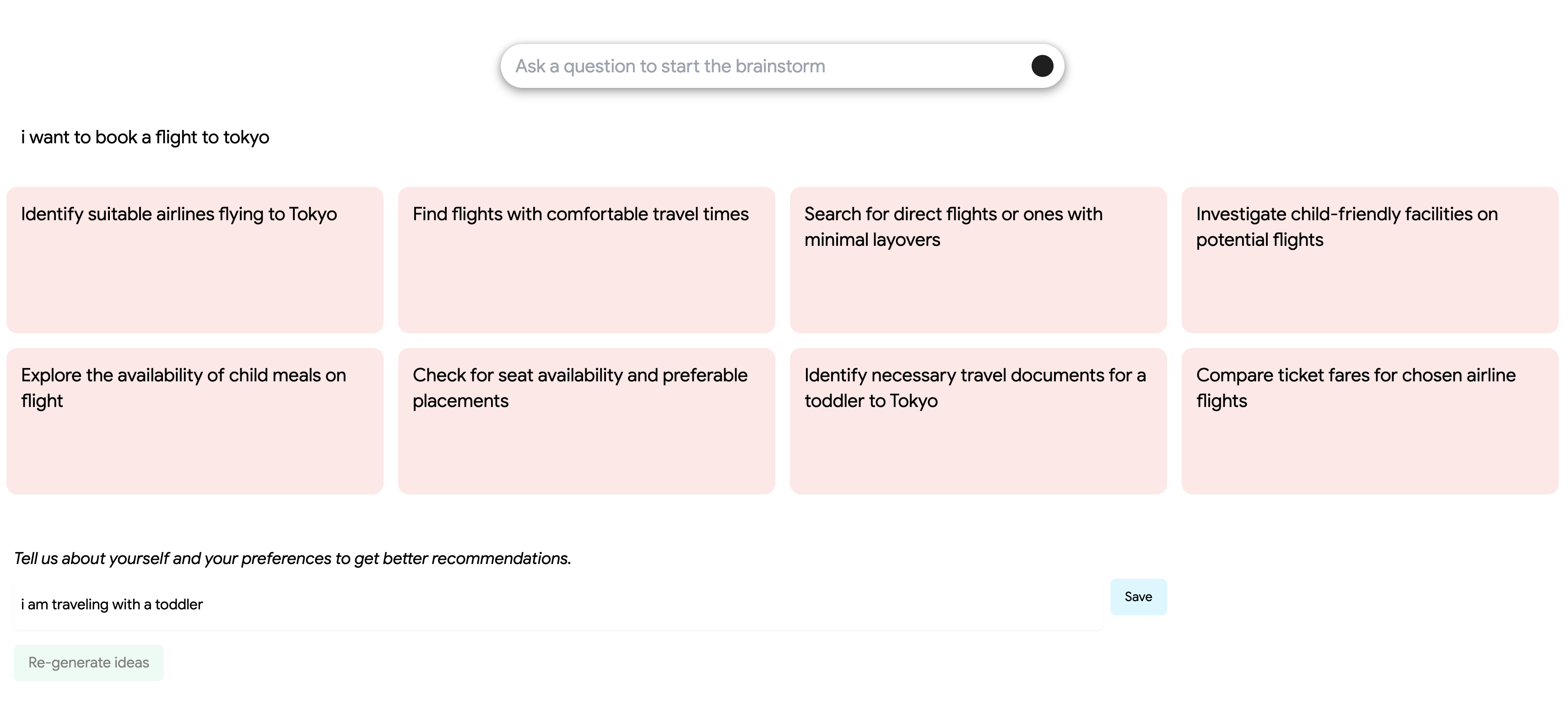The width and height of the screenshot is (1568, 716).
Task: Click 'Compare ticket fares' idea card
Action: click(1369, 421)
